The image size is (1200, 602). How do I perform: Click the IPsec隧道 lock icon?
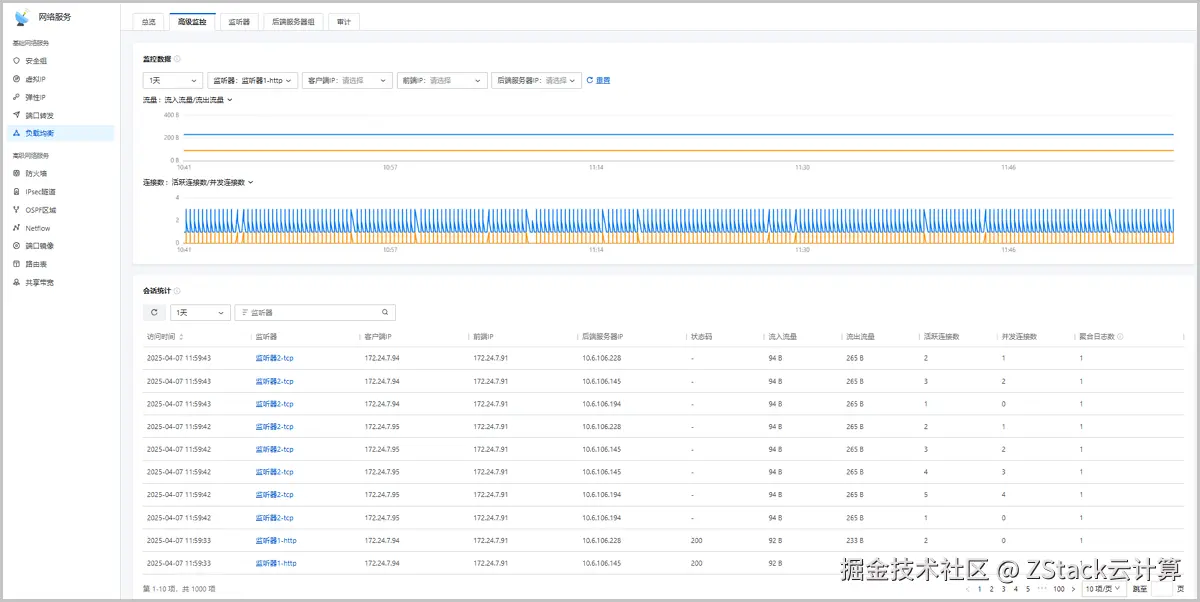pyautogui.click(x=16, y=191)
